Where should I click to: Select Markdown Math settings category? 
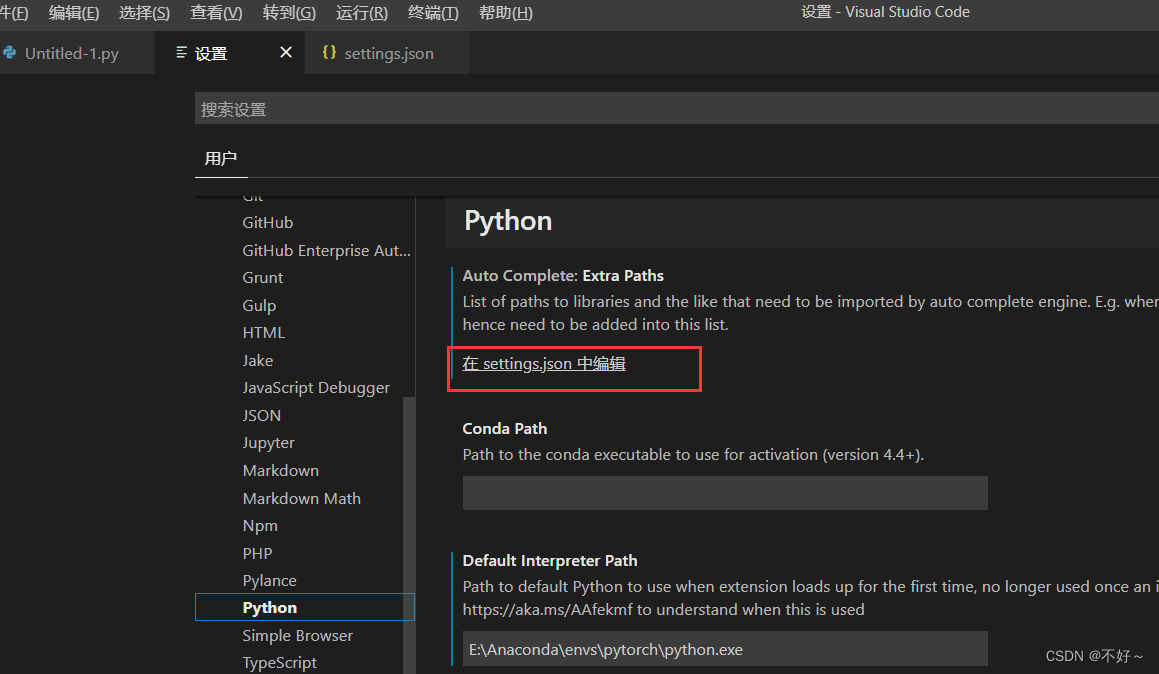coord(301,497)
